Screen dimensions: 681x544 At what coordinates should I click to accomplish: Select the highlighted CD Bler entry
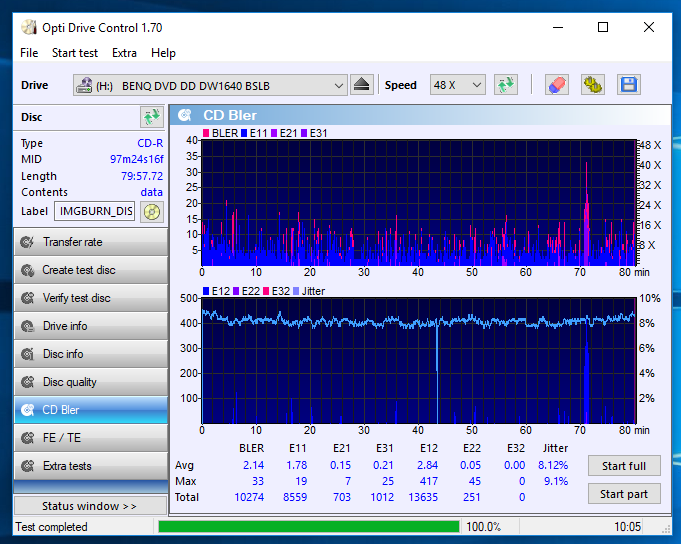tap(91, 410)
